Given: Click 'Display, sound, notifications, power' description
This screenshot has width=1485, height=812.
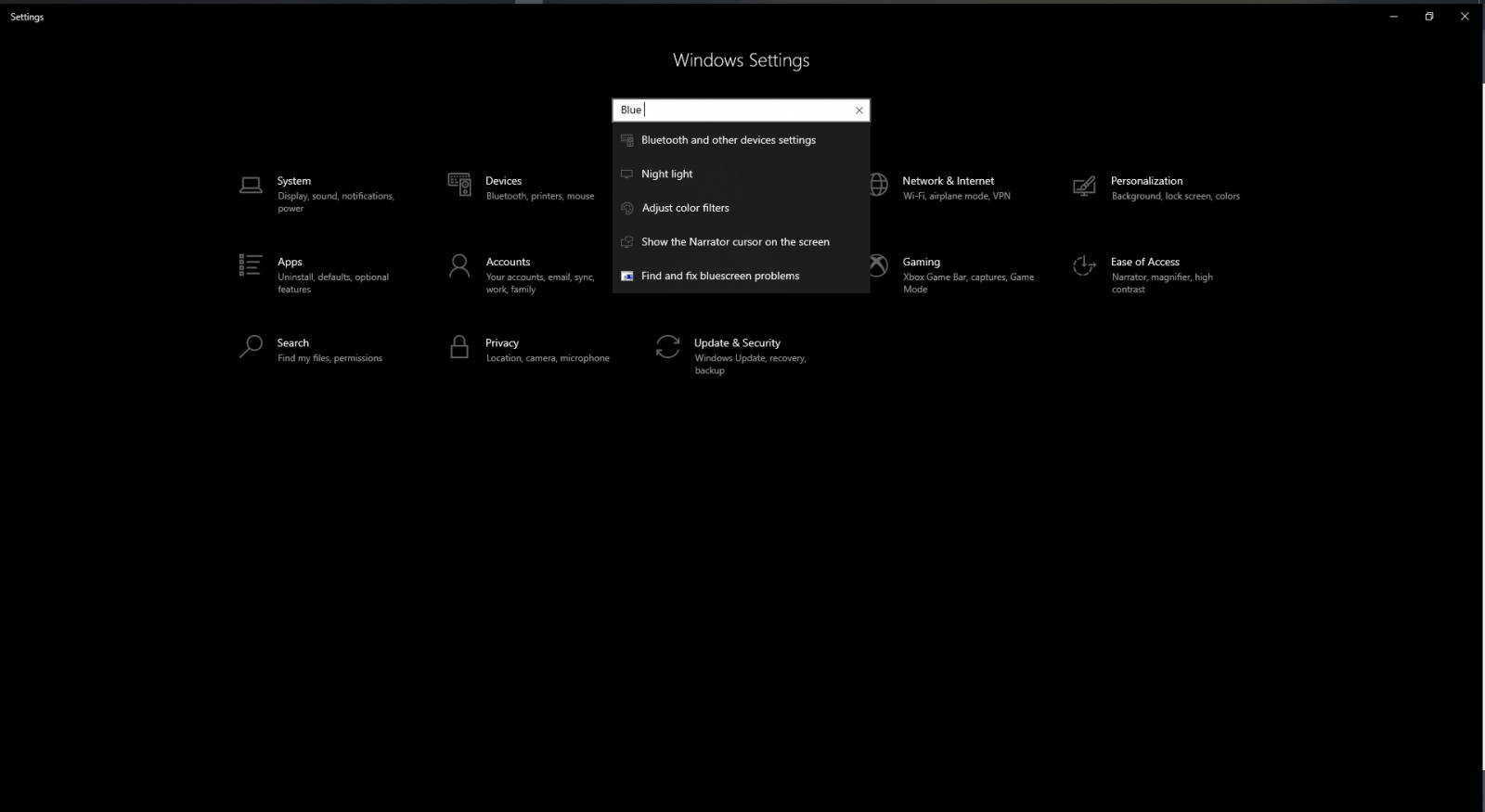Looking at the screenshot, I should 336,202.
